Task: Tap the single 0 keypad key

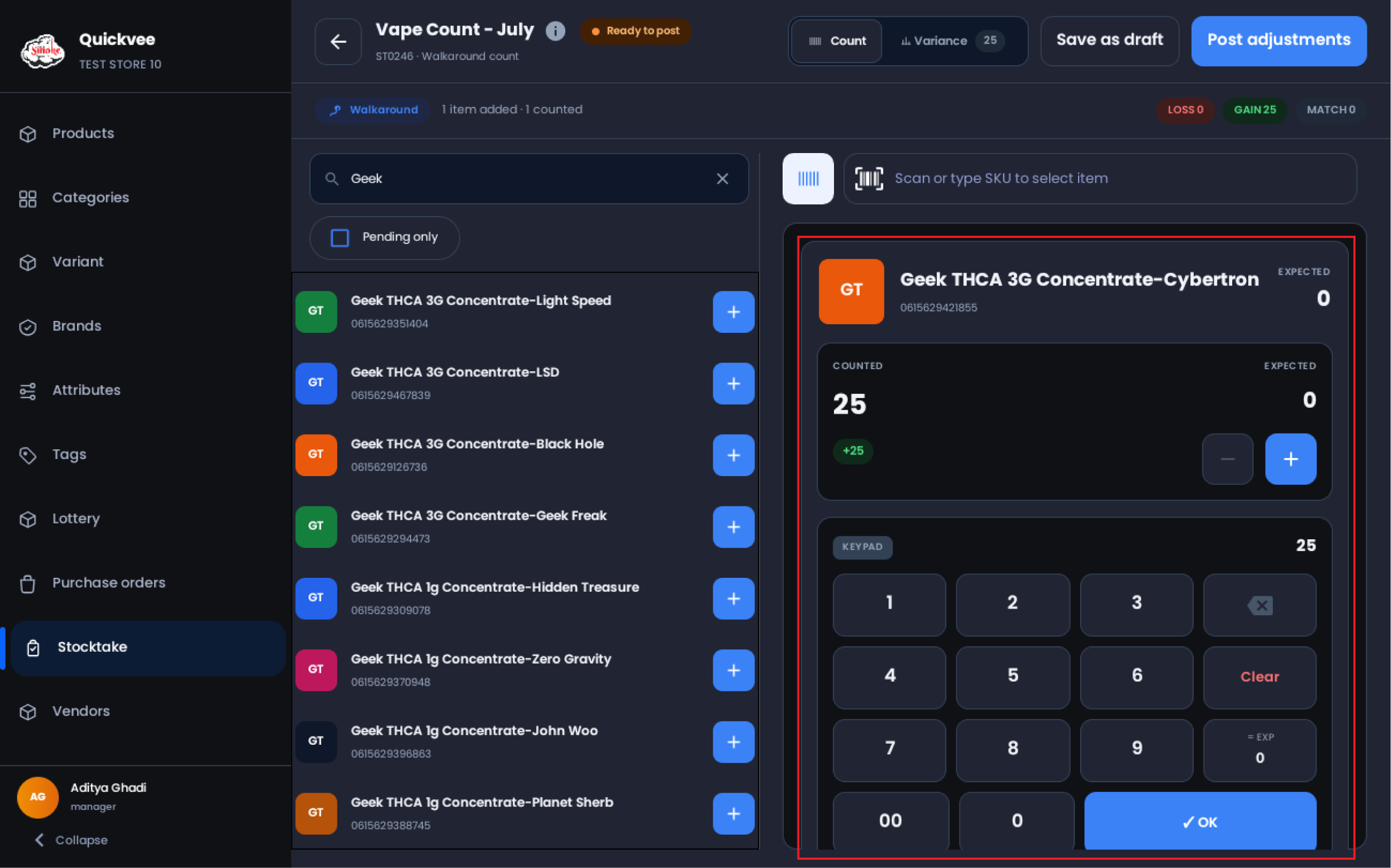Action: pos(1016,821)
